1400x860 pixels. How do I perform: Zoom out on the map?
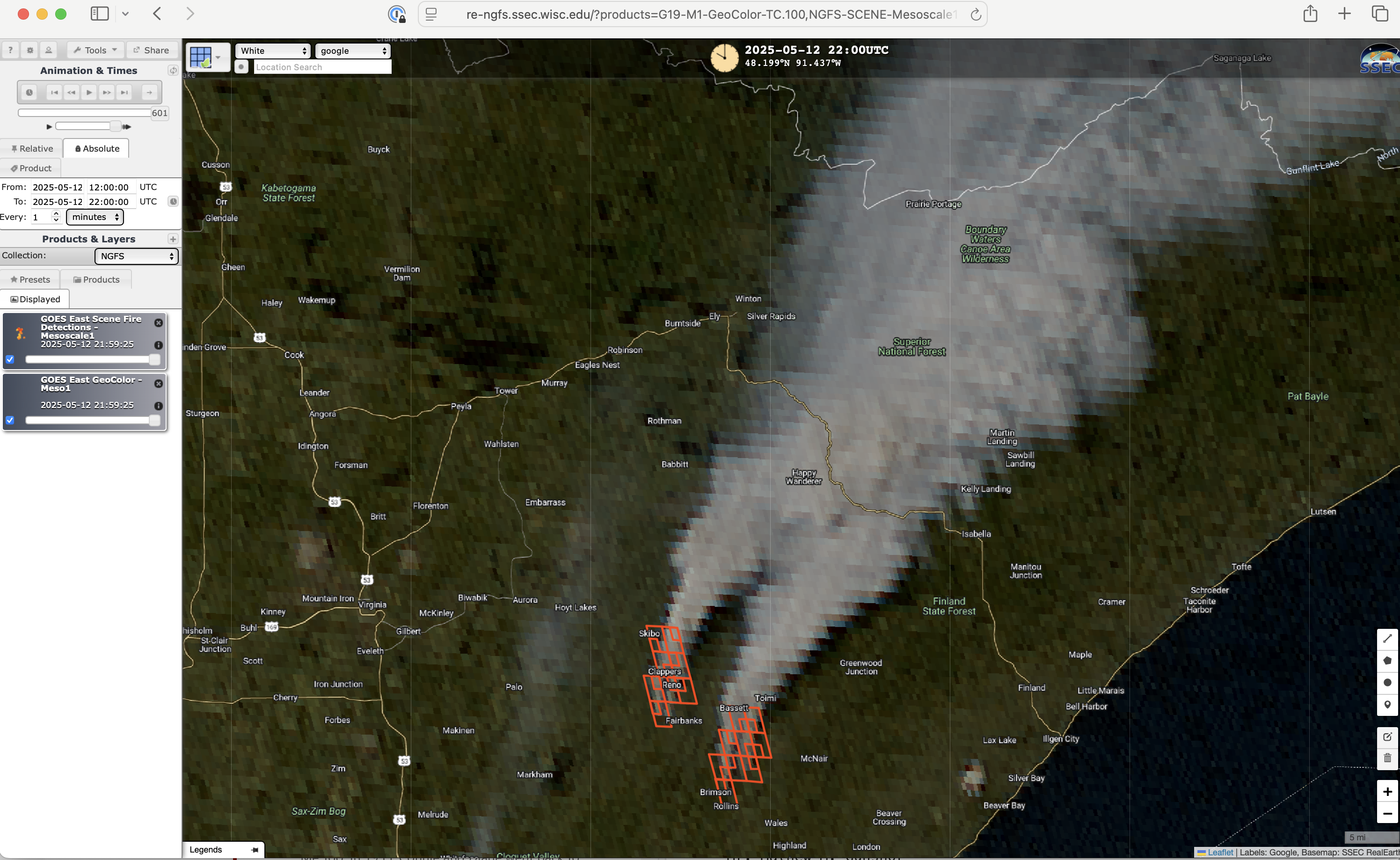tap(1387, 813)
